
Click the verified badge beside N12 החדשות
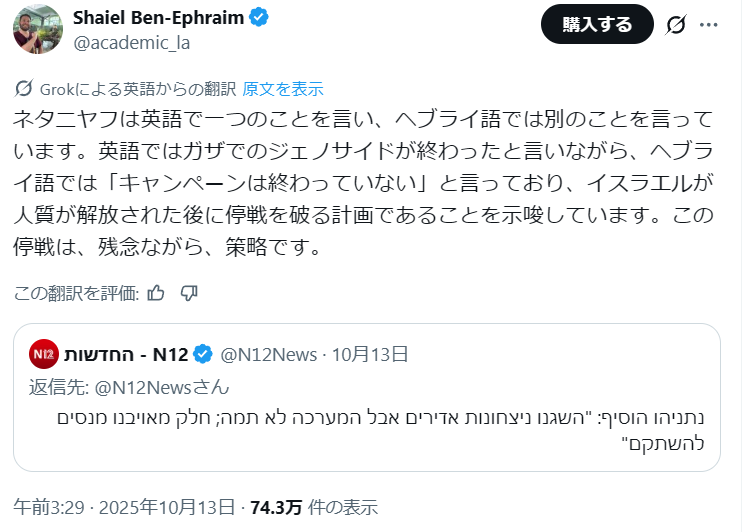coord(202,354)
